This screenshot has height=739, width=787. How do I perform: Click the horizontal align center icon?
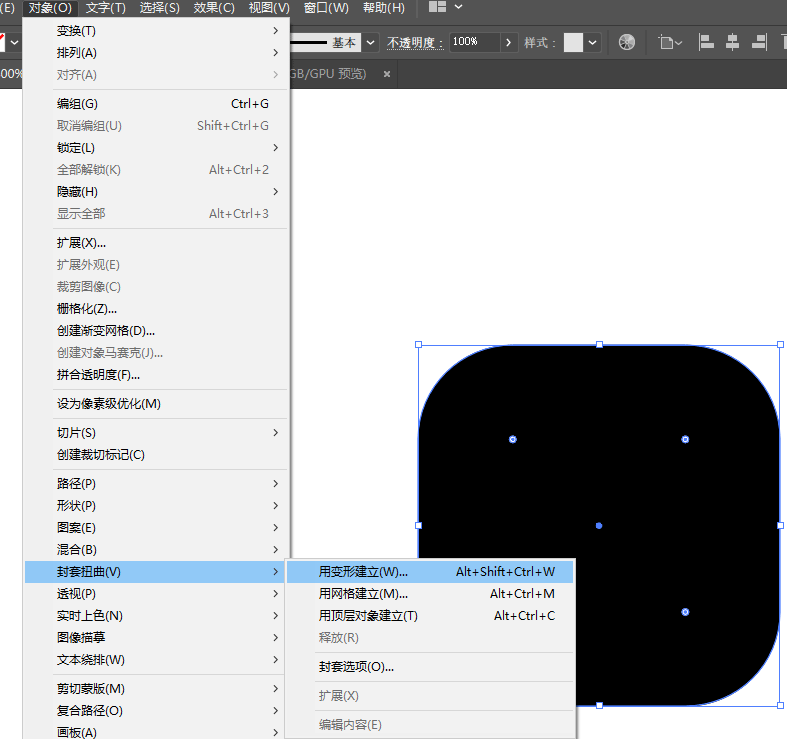pyautogui.click(x=732, y=42)
